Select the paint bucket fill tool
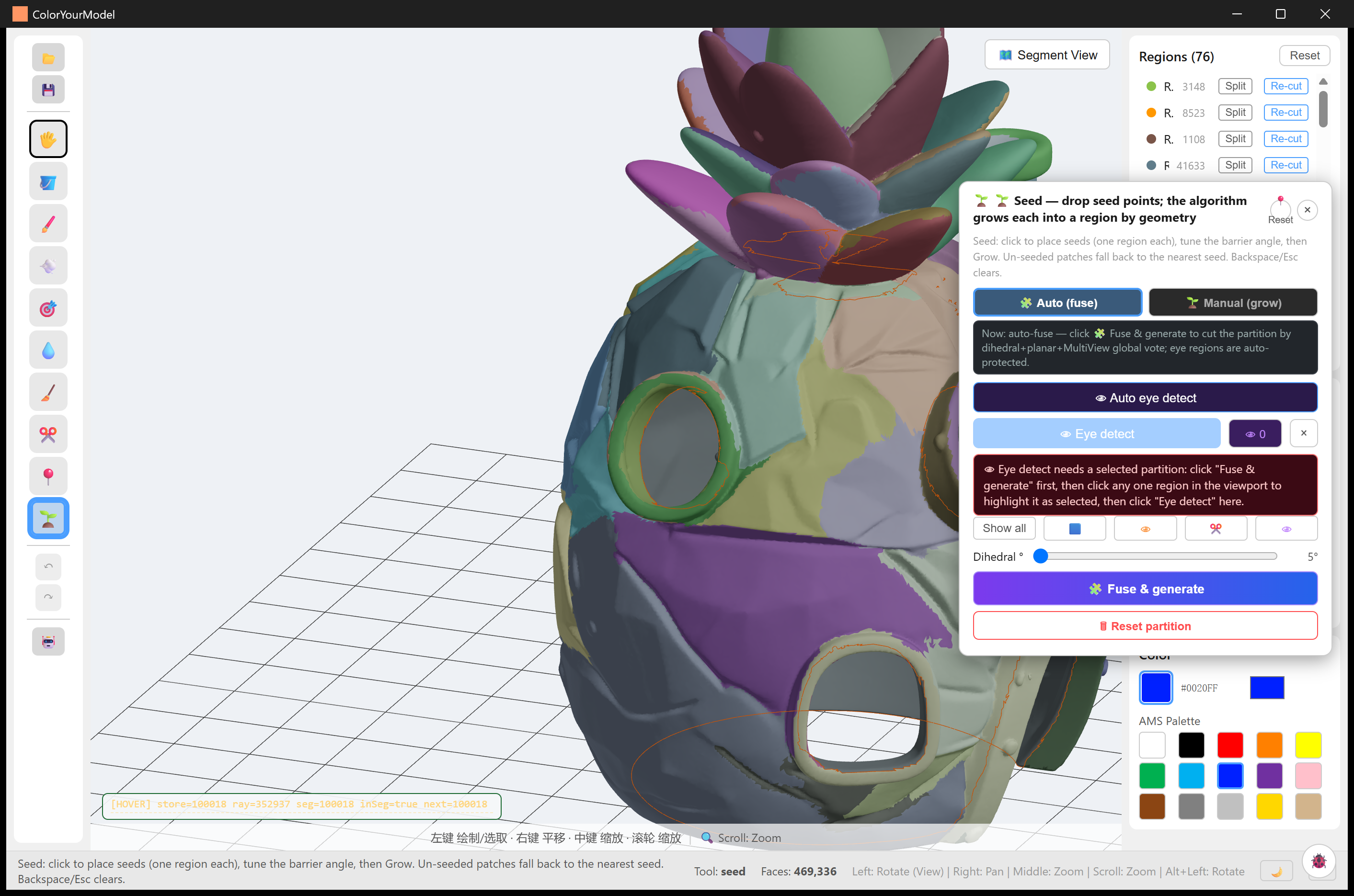The height and width of the screenshot is (896, 1354). pyautogui.click(x=48, y=181)
